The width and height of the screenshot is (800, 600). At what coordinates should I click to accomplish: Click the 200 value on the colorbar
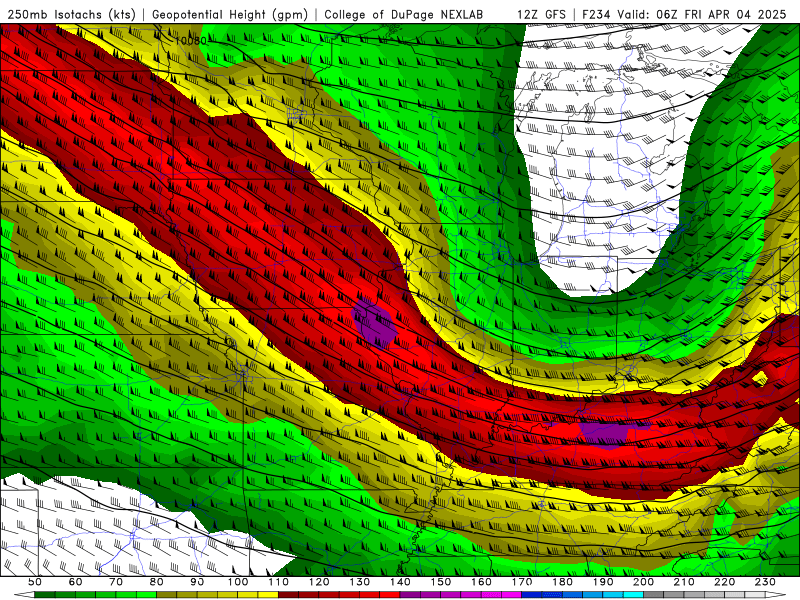click(644, 582)
